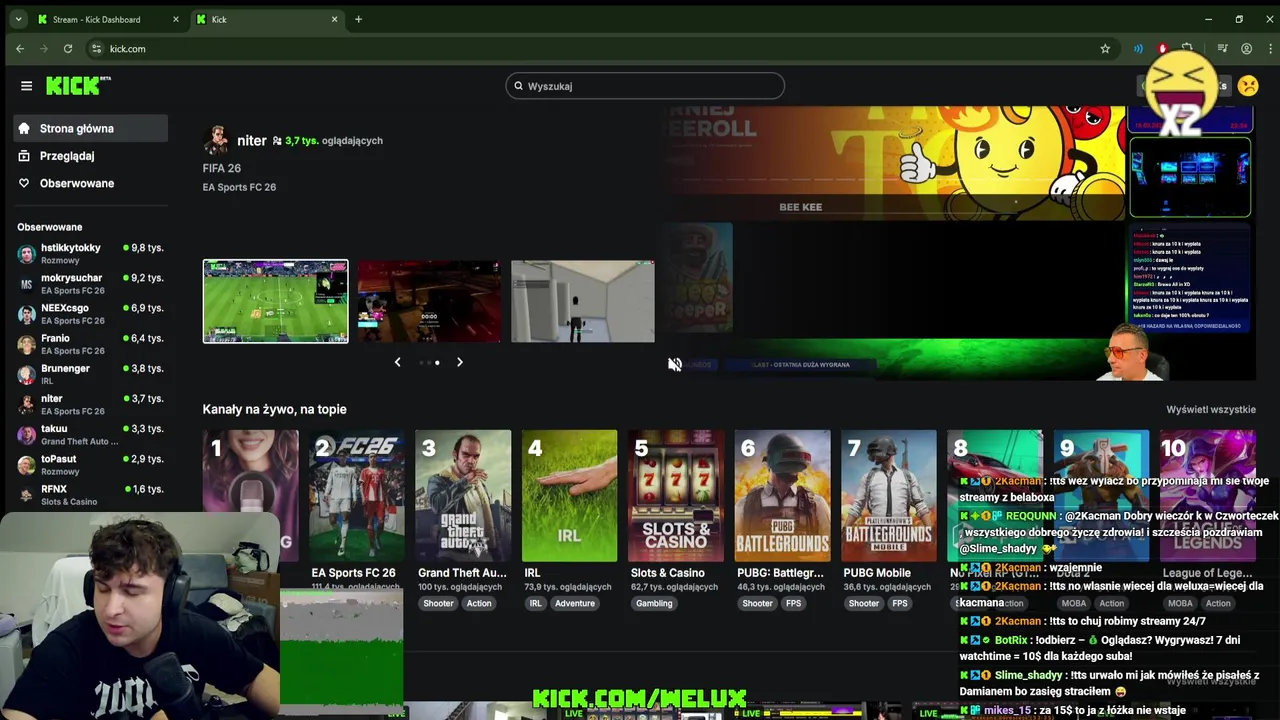Open Obserwowane in sidebar menu

[x=91, y=183]
